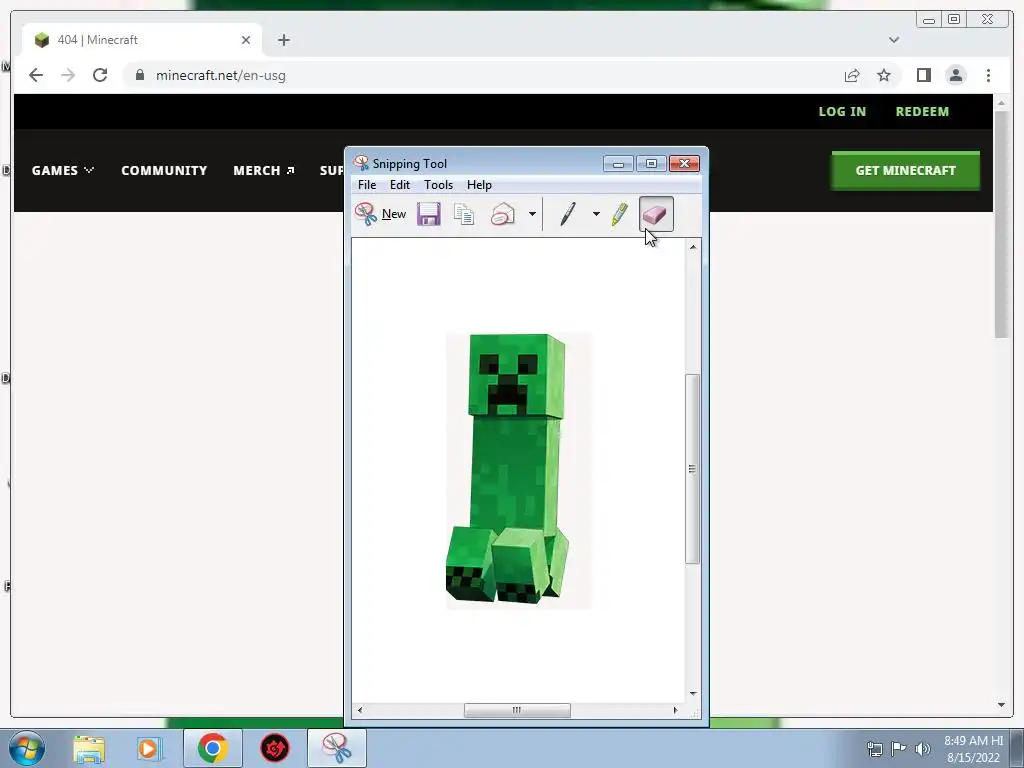This screenshot has height=768, width=1024.
Task: Click the lock icon in address bar
Action: tap(139, 75)
